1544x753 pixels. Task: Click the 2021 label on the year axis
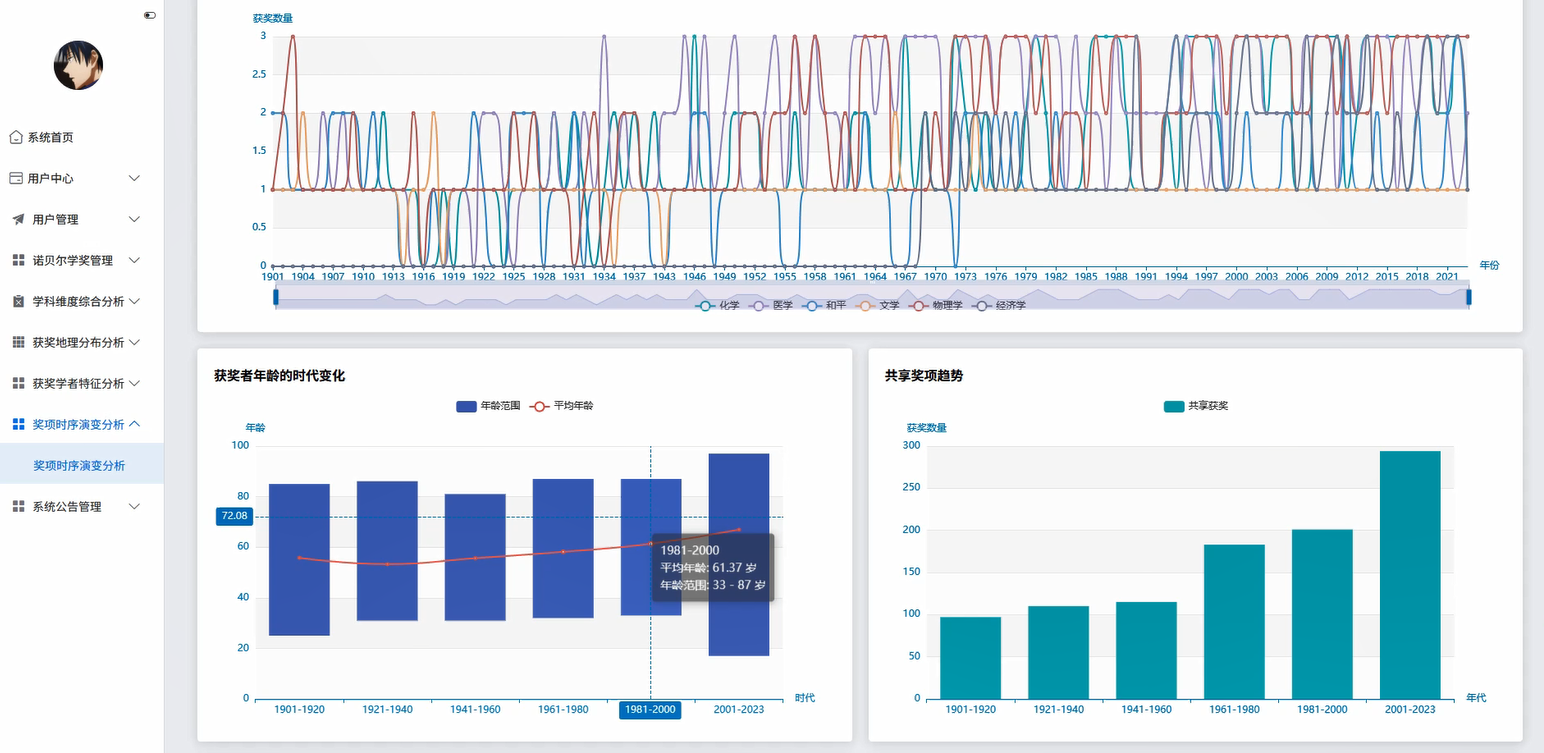tap(1447, 276)
